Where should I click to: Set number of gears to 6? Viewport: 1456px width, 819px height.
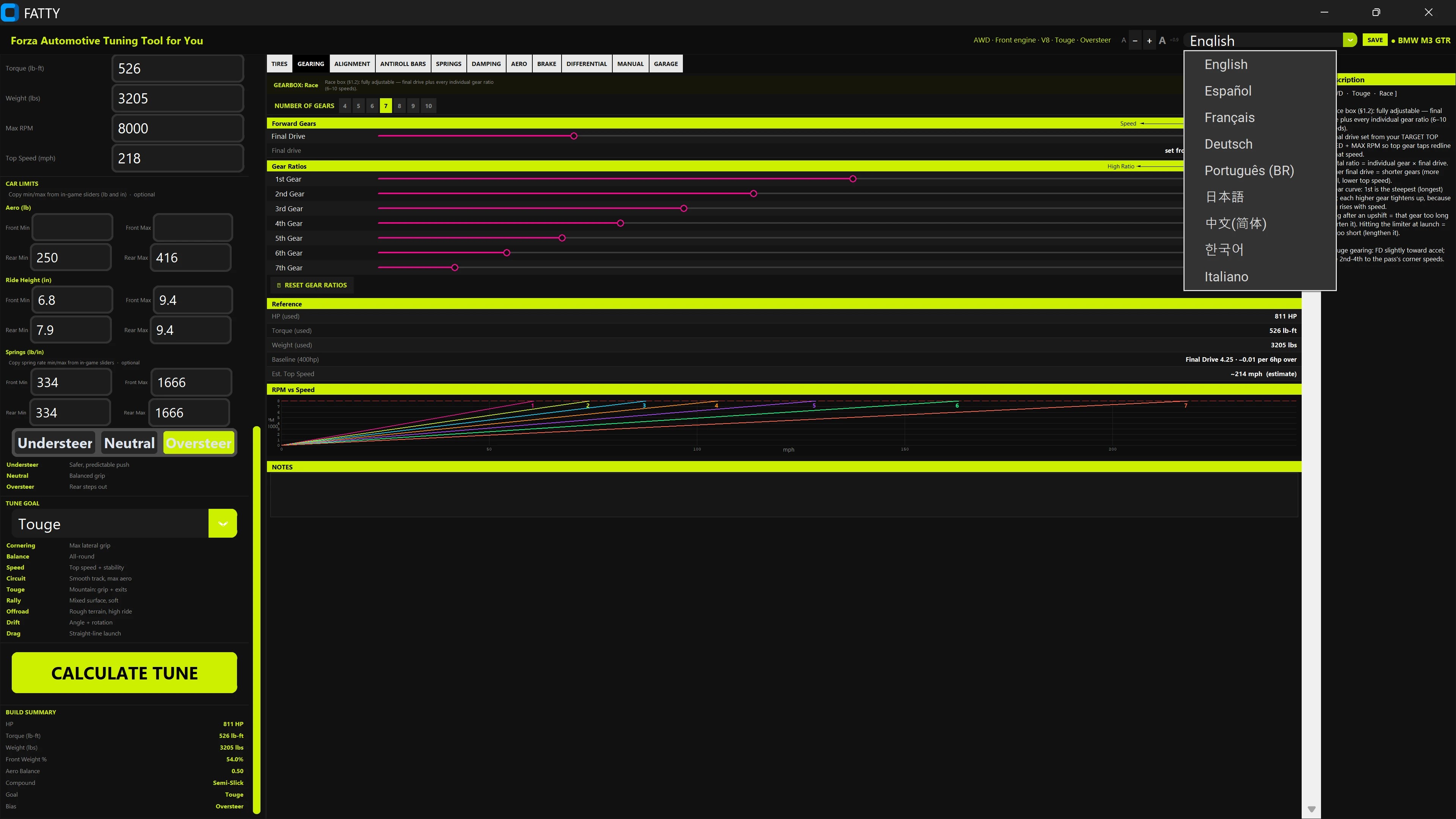[372, 106]
